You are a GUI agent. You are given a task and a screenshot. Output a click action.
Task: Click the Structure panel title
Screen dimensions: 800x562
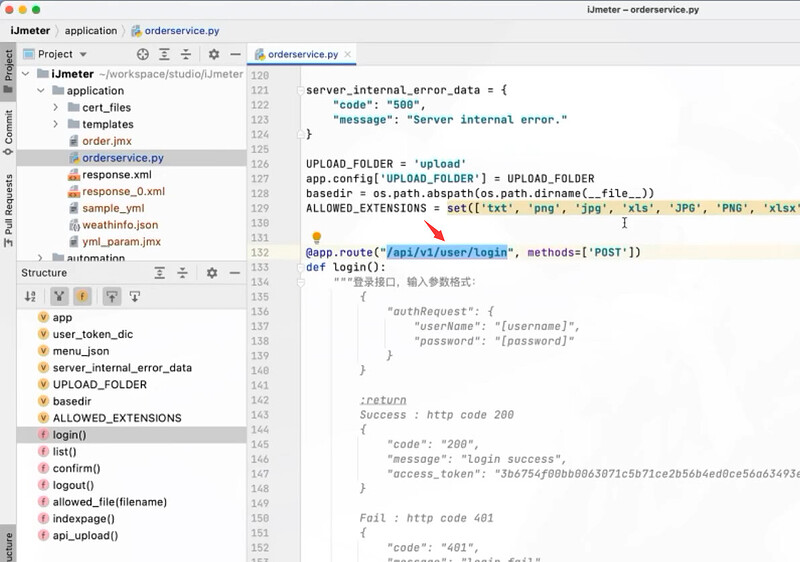pyautogui.click(x=44, y=273)
